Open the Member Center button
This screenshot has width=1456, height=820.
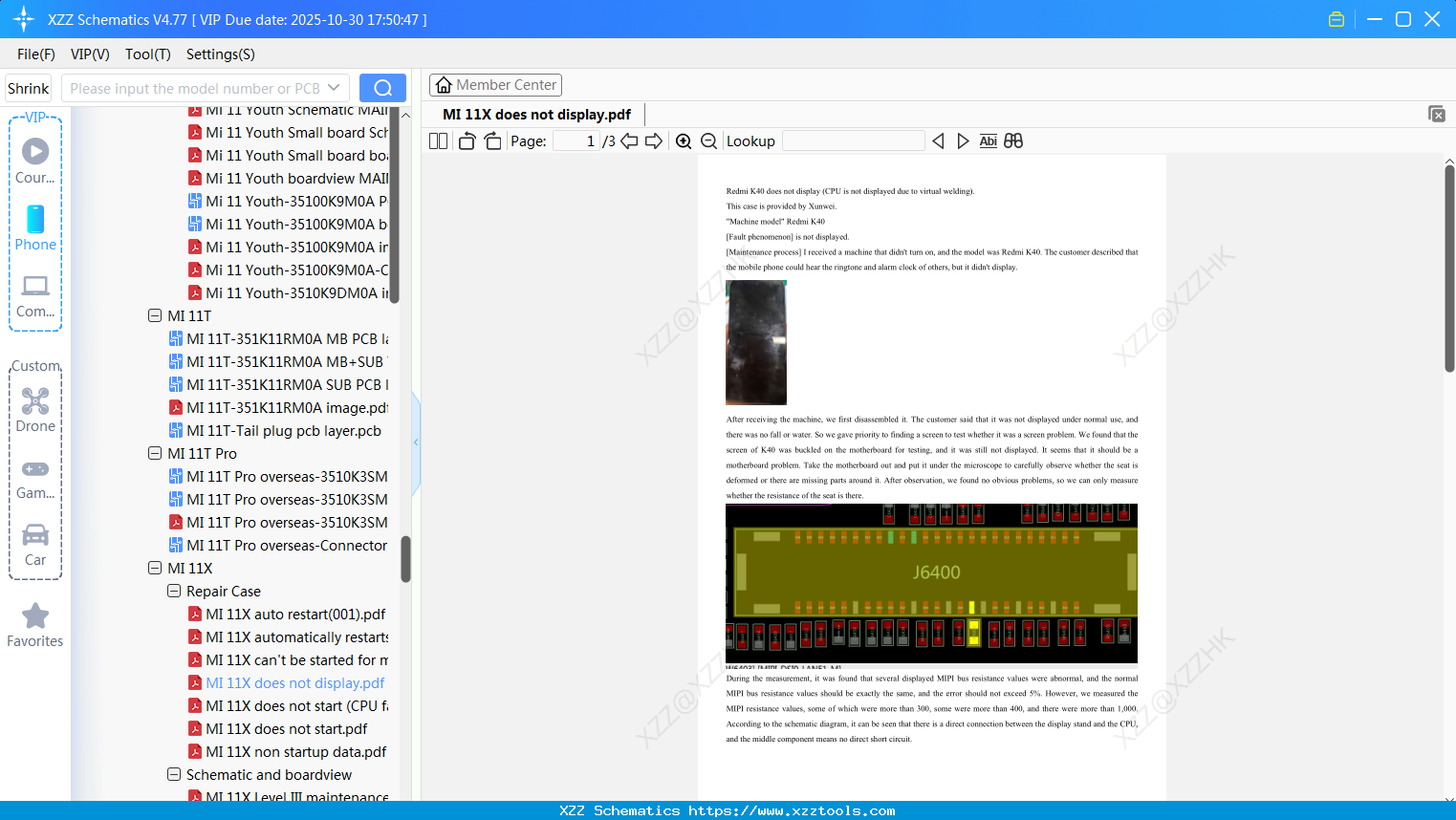coord(495,85)
